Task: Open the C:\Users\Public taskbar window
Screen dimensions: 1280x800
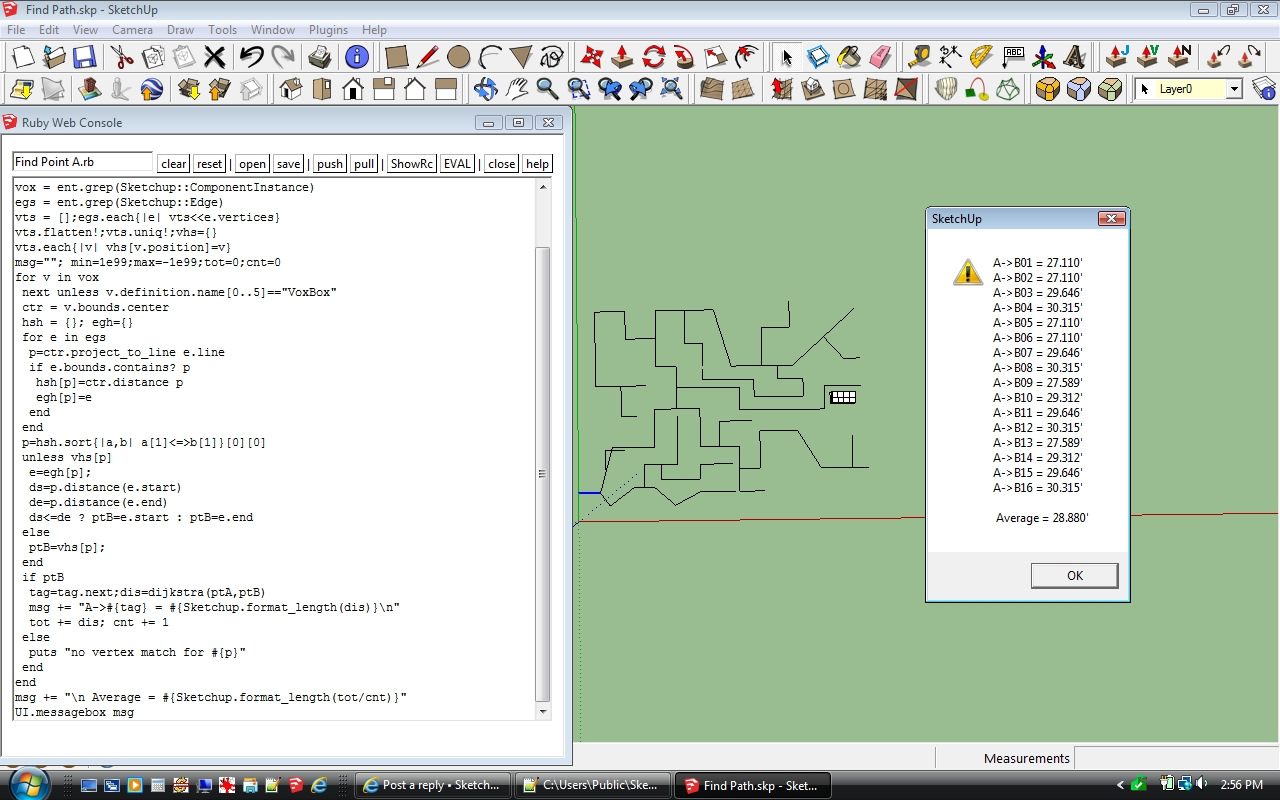Action: [592, 785]
